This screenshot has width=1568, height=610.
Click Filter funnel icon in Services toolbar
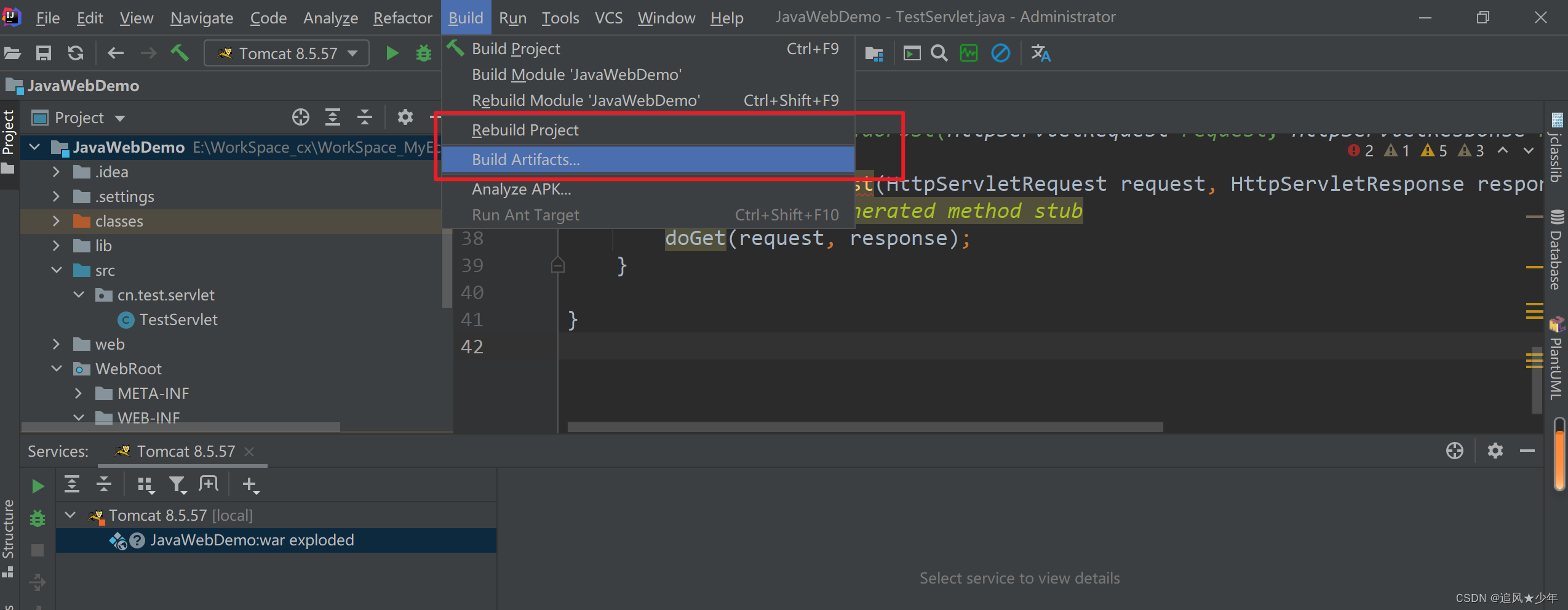tap(178, 485)
